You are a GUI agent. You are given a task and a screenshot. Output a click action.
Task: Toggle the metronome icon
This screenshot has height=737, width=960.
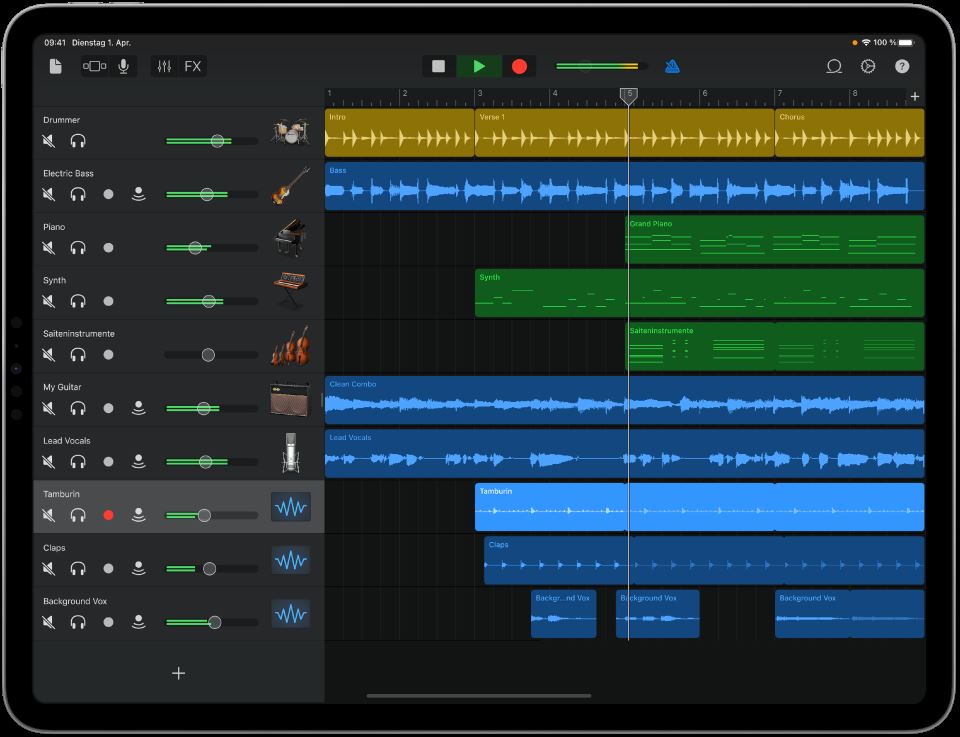point(672,66)
